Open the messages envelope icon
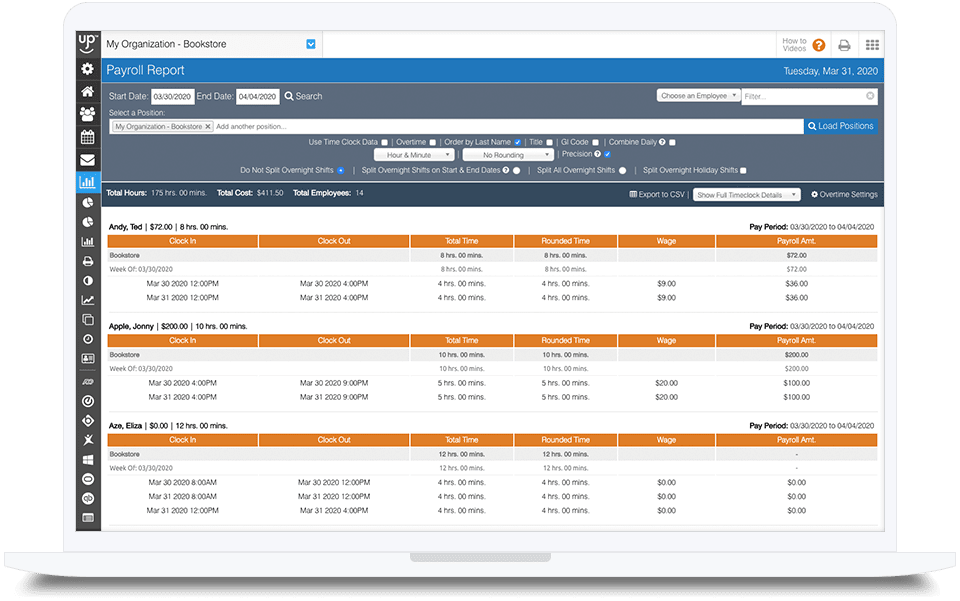Viewport: 960px width, 601px height. pos(88,160)
